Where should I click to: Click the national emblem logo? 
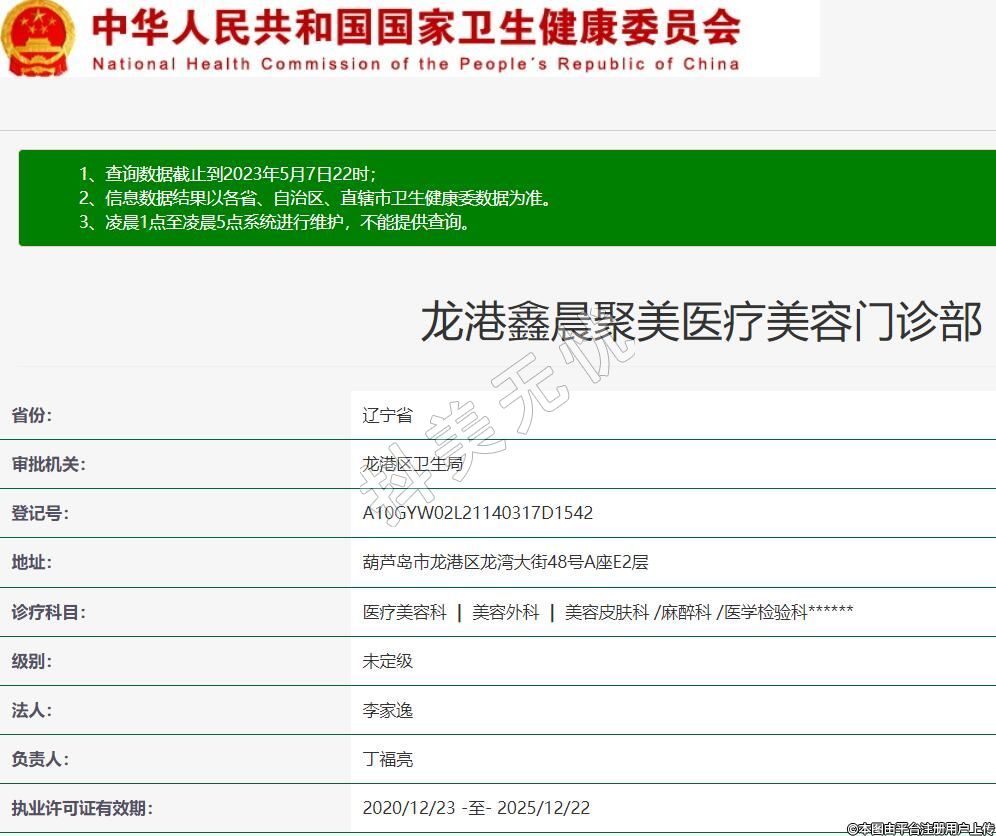(38, 38)
